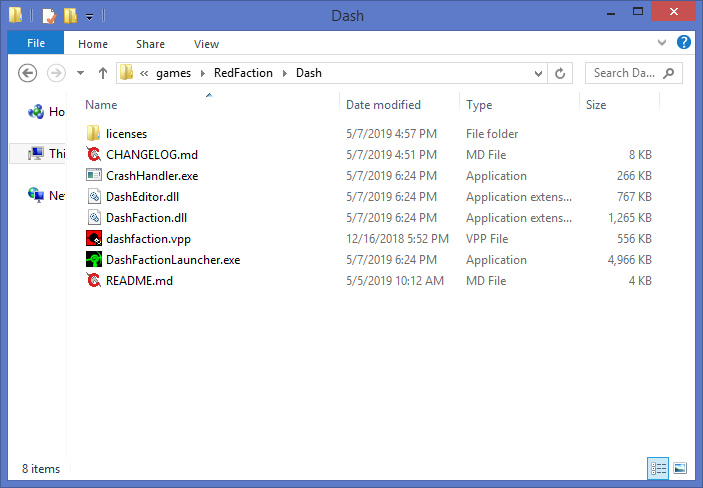Sort files by Date modified column
This screenshot has width=703, height=488.
tap(383, 105)
